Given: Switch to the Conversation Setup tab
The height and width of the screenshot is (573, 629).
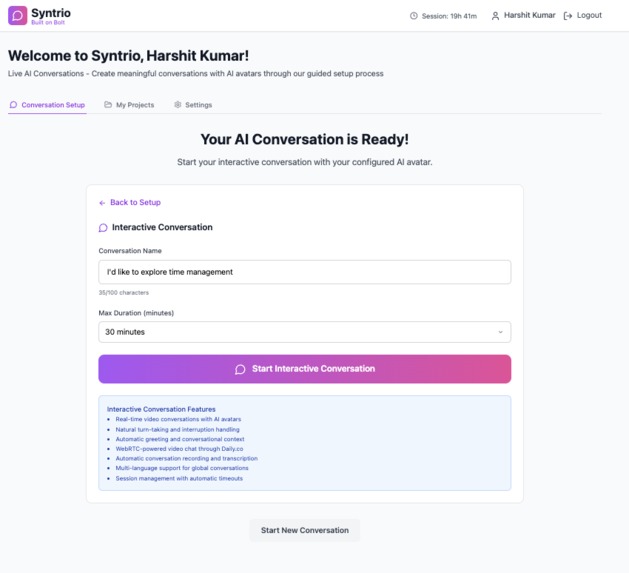Looking at the screenshot, I should (47, 105).
